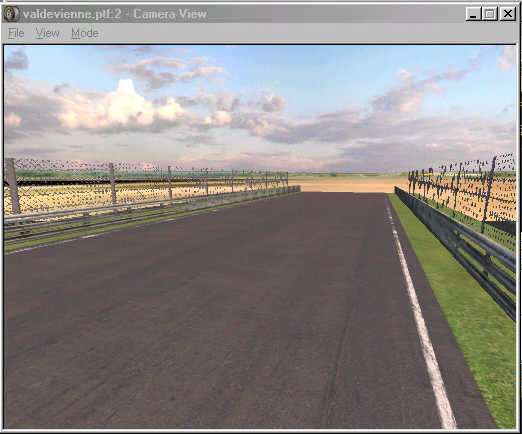The width and height of the screenshot is (522, 434).
Task: Open the File menu
Action: [16, 33]
